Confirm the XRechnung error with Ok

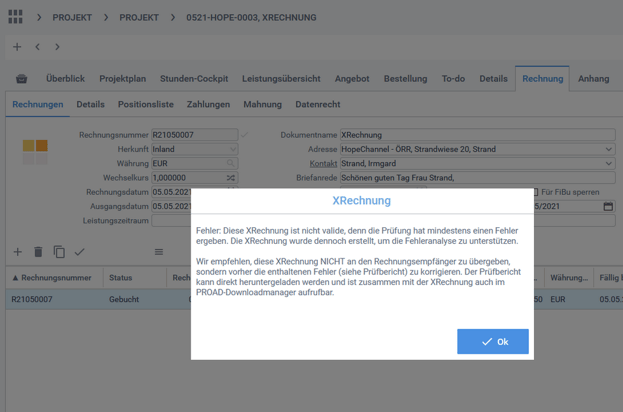point(493,341)
